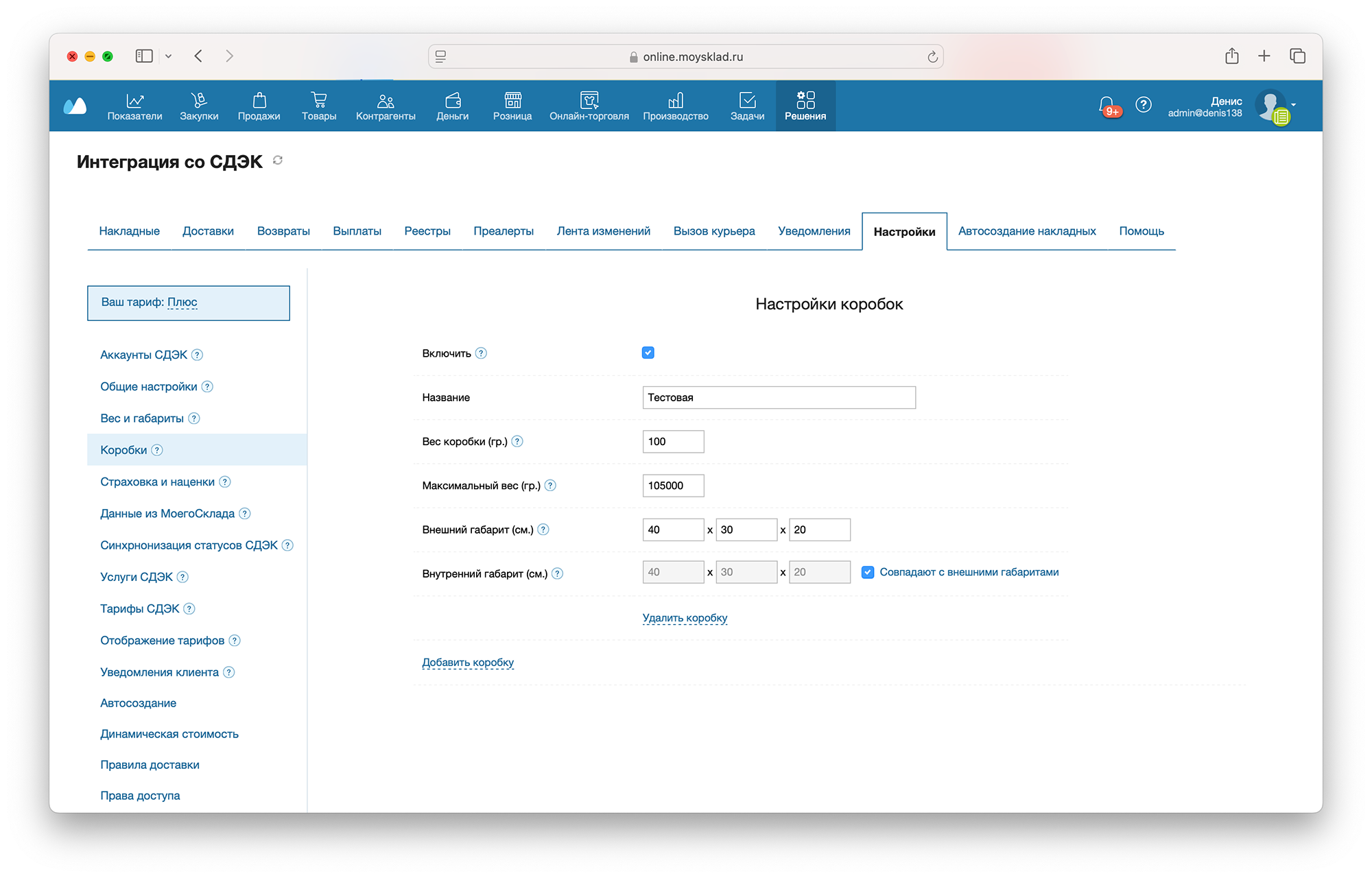
Task: Open the Производство chart icon
Action: 676,100
